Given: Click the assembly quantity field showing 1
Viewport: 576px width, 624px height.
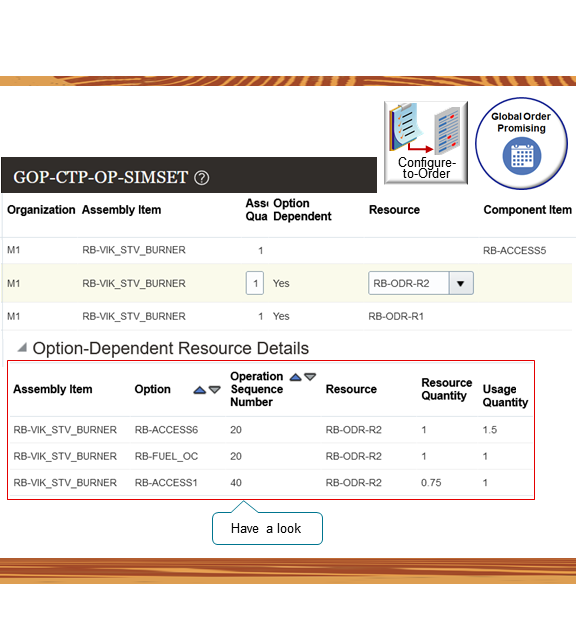Looking at the screenshot, I should (255, 283).
